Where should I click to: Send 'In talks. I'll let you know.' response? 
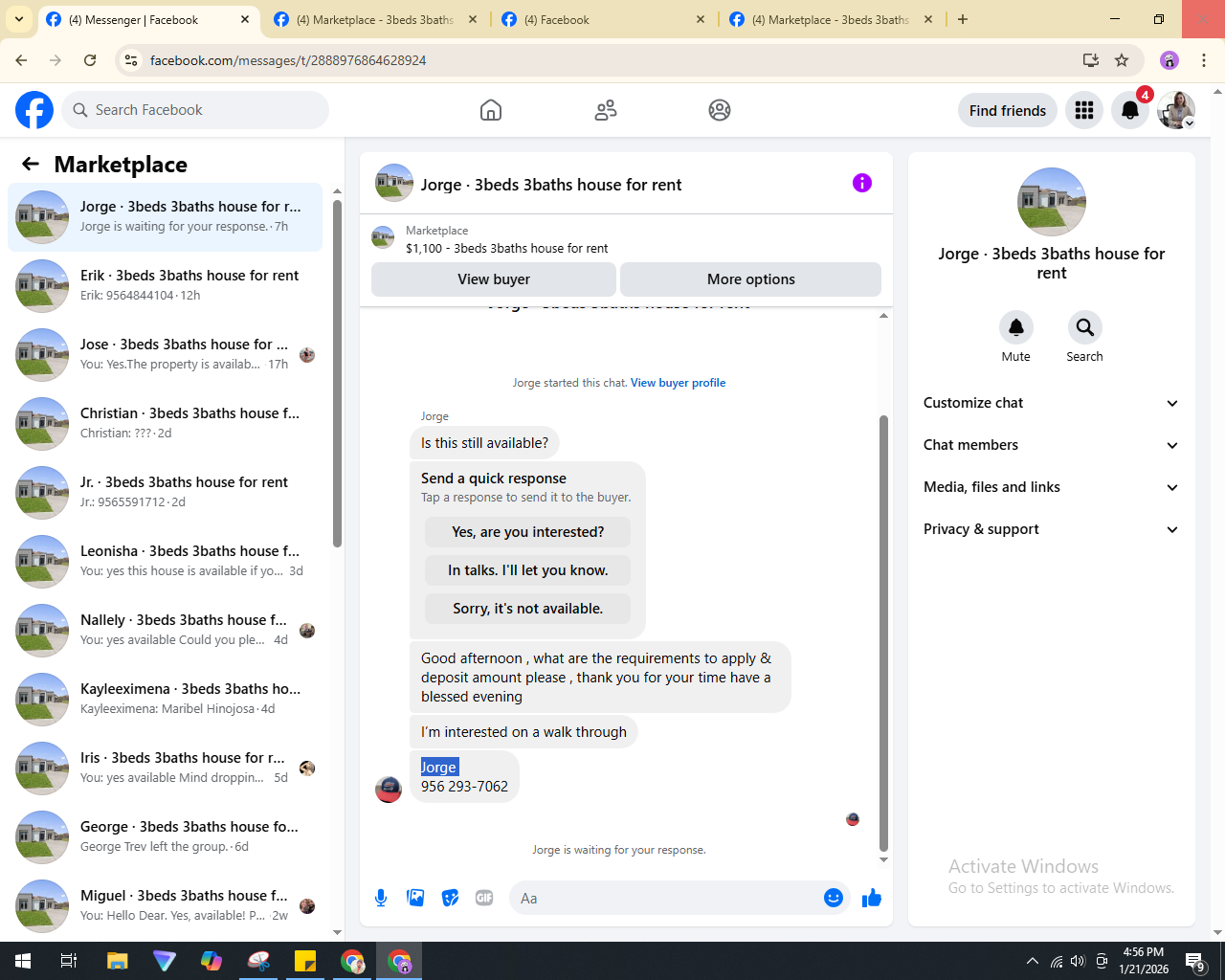(528, 570)
